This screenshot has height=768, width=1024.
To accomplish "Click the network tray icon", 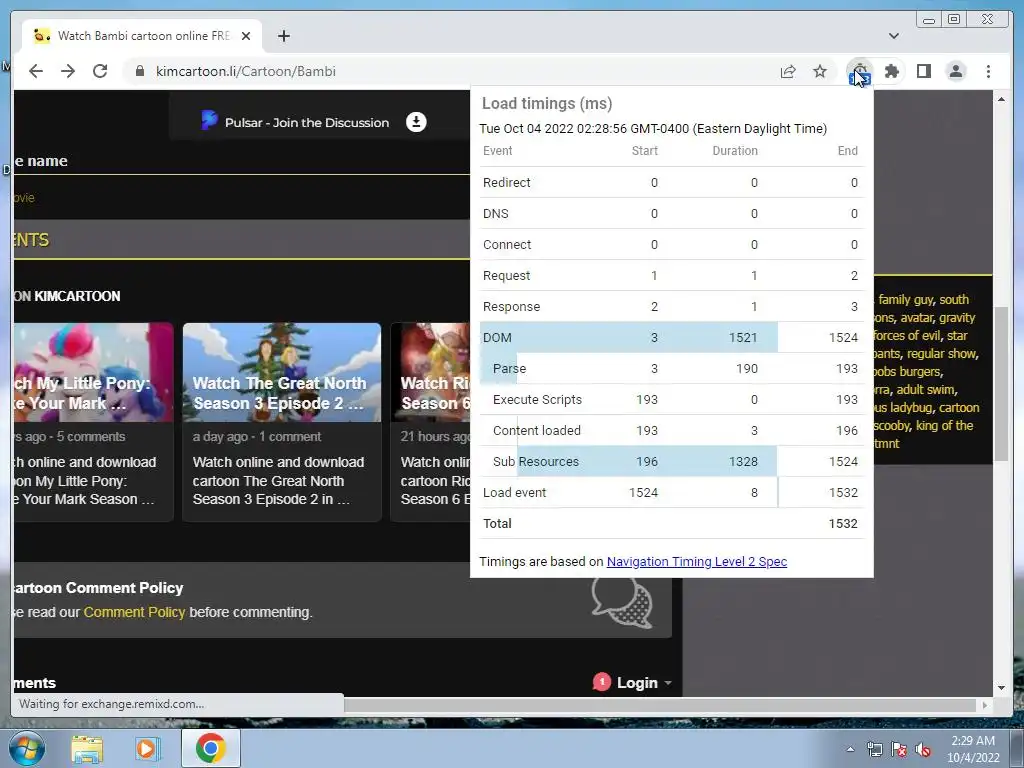I will click(x=874, y=750).
